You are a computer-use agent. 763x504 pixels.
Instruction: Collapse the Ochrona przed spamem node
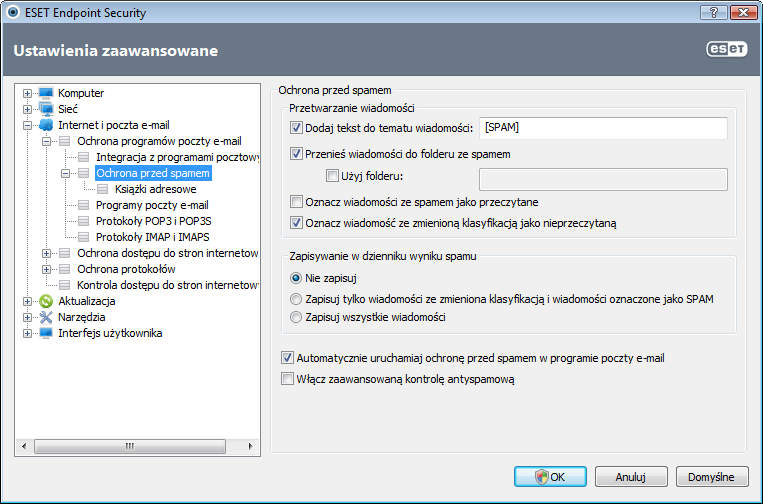[65, 173]
